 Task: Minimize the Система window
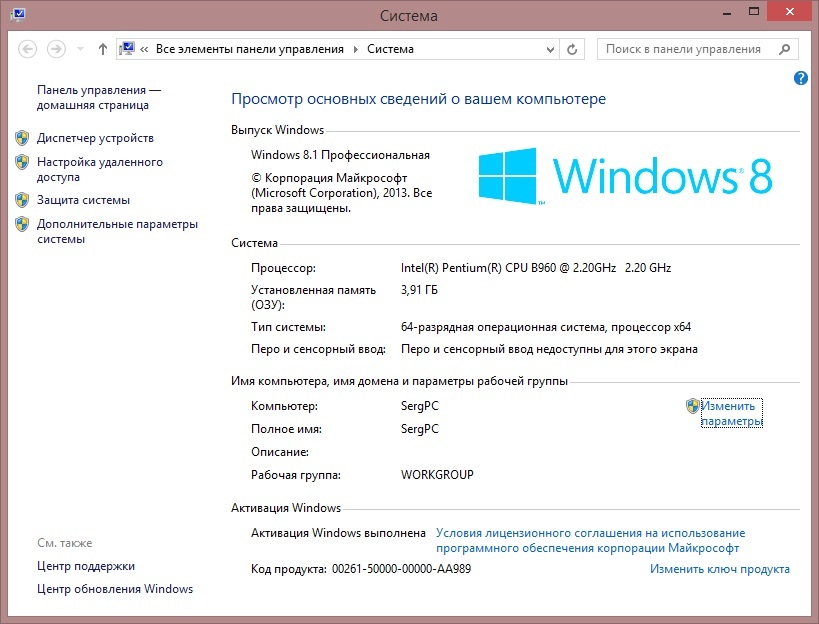point(727,13)
